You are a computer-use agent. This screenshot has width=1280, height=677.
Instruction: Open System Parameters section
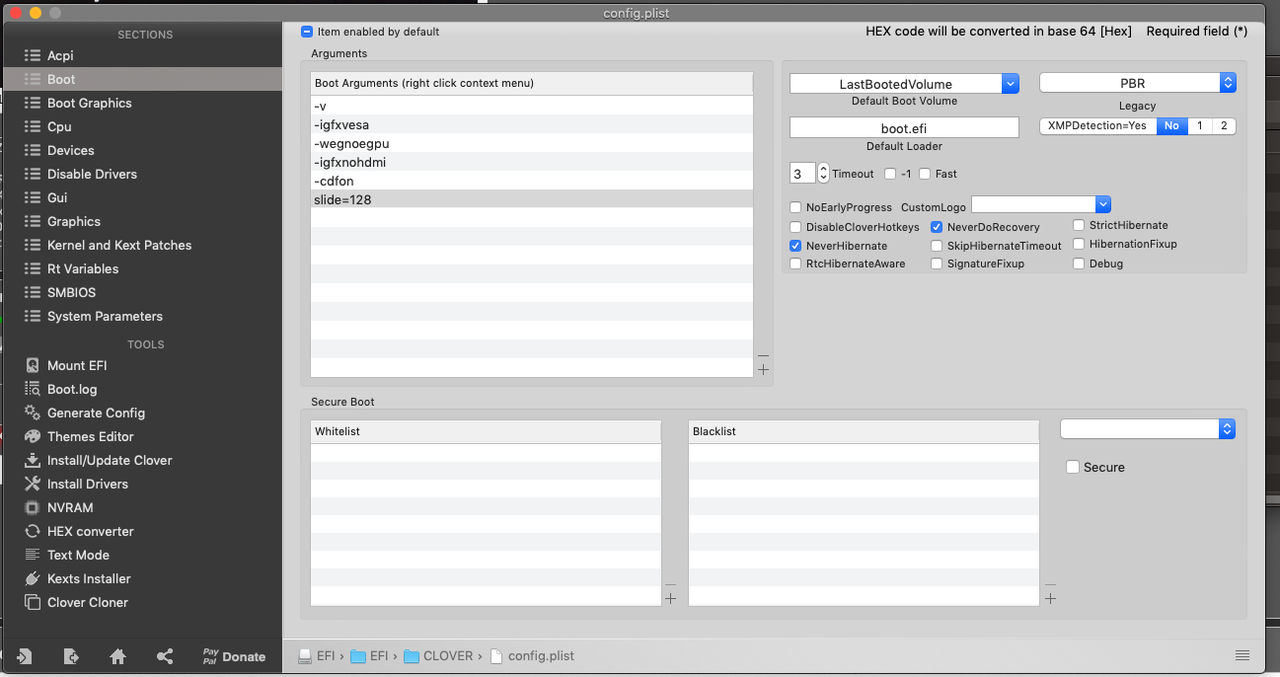coord(104,316)
